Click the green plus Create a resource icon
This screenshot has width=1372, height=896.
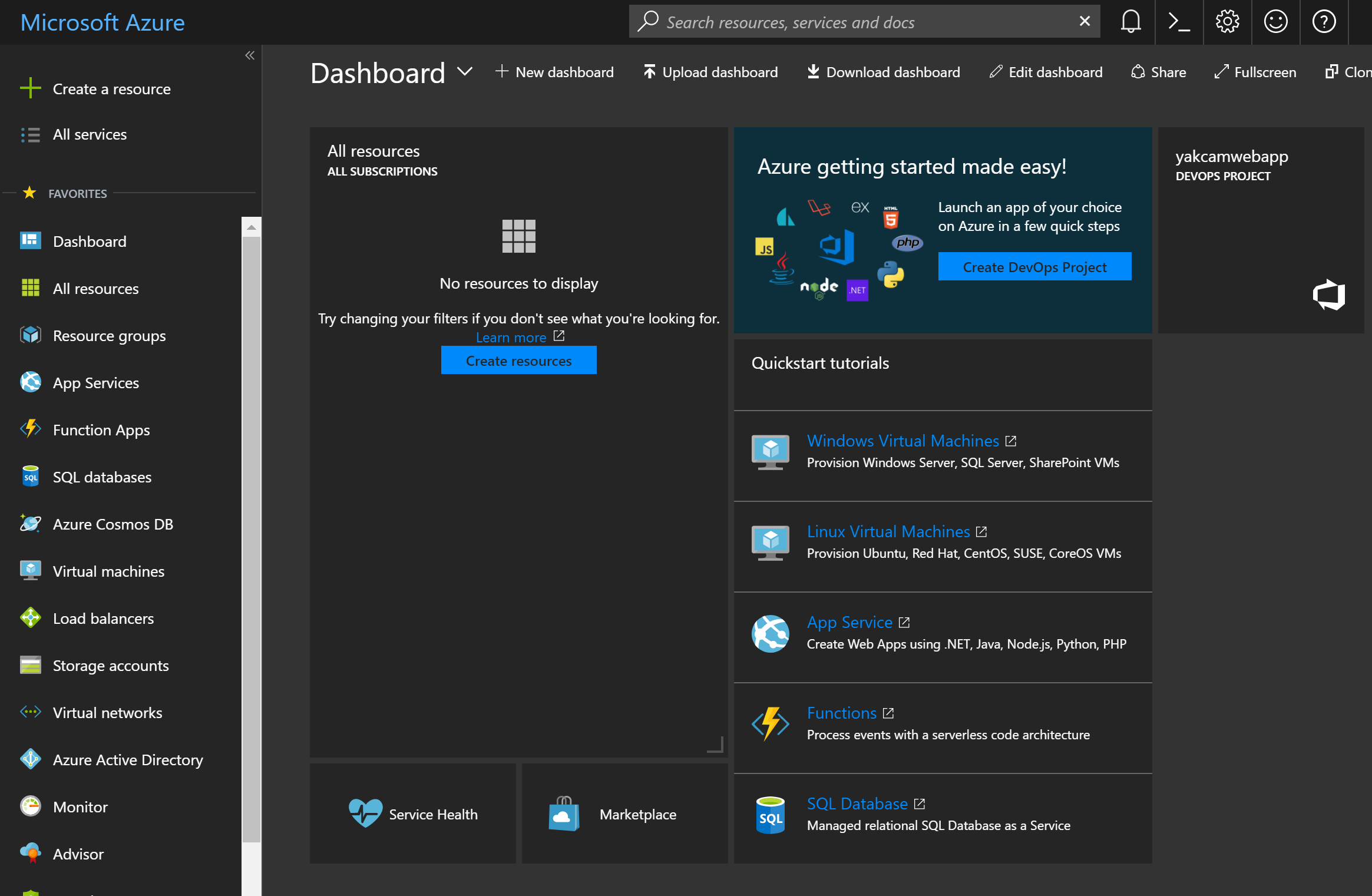pos(31,88)
